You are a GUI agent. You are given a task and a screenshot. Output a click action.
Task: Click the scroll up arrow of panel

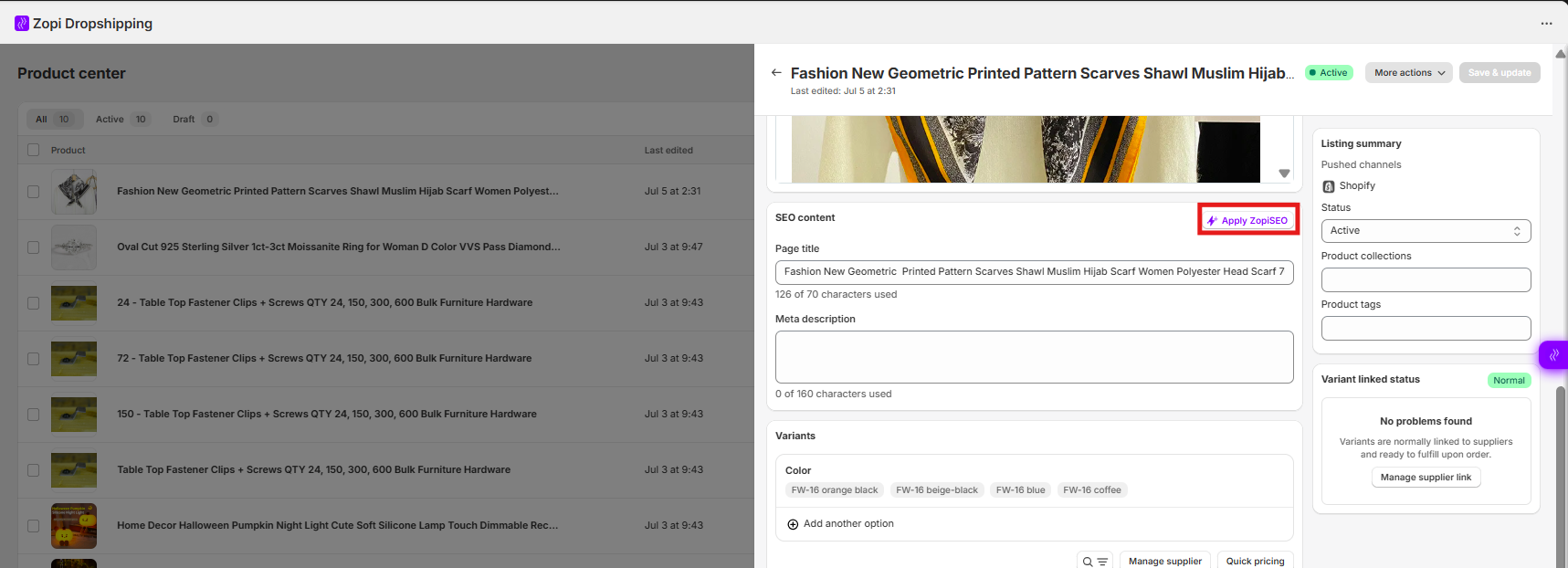coord(1561,53)
